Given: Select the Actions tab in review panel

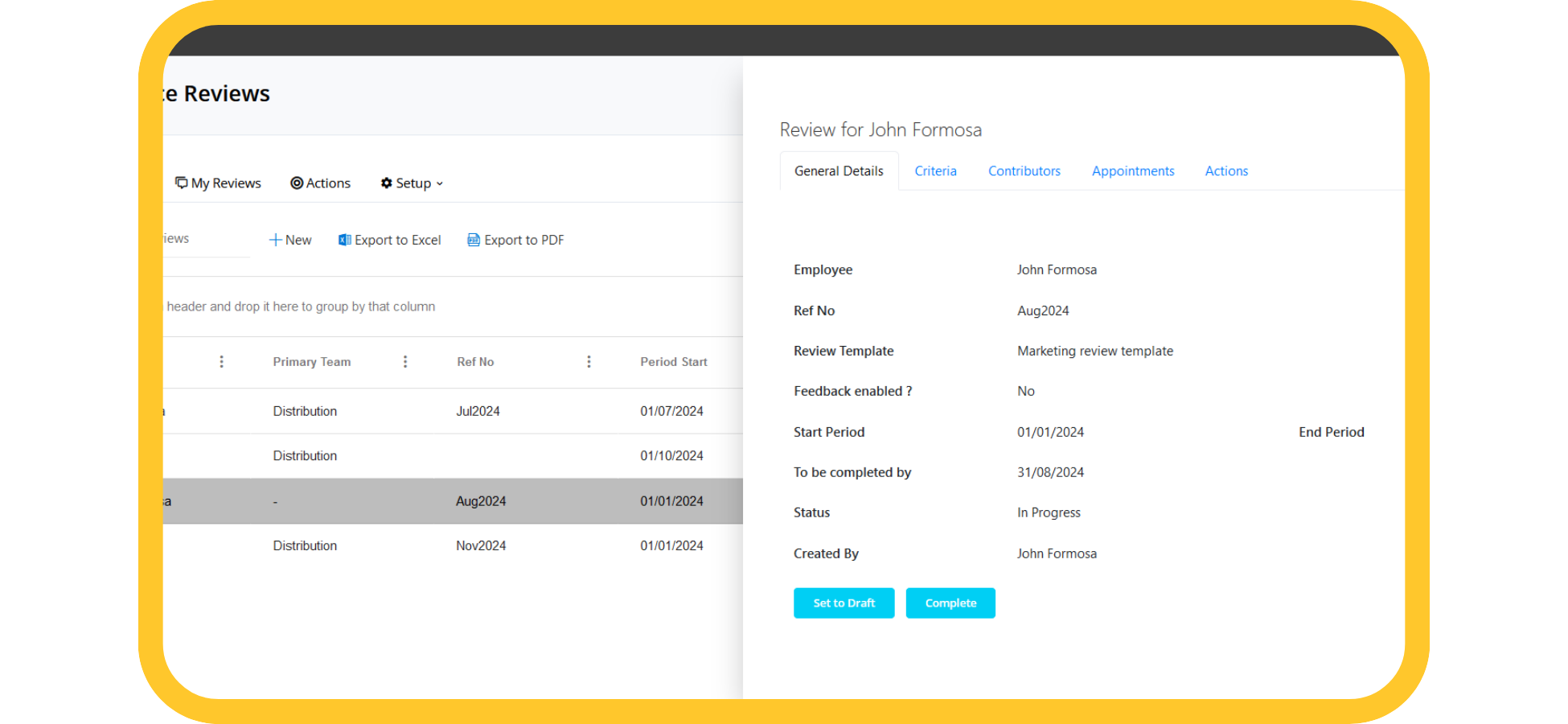Looking at the screenshot, I should click(x=1225, y=171).
